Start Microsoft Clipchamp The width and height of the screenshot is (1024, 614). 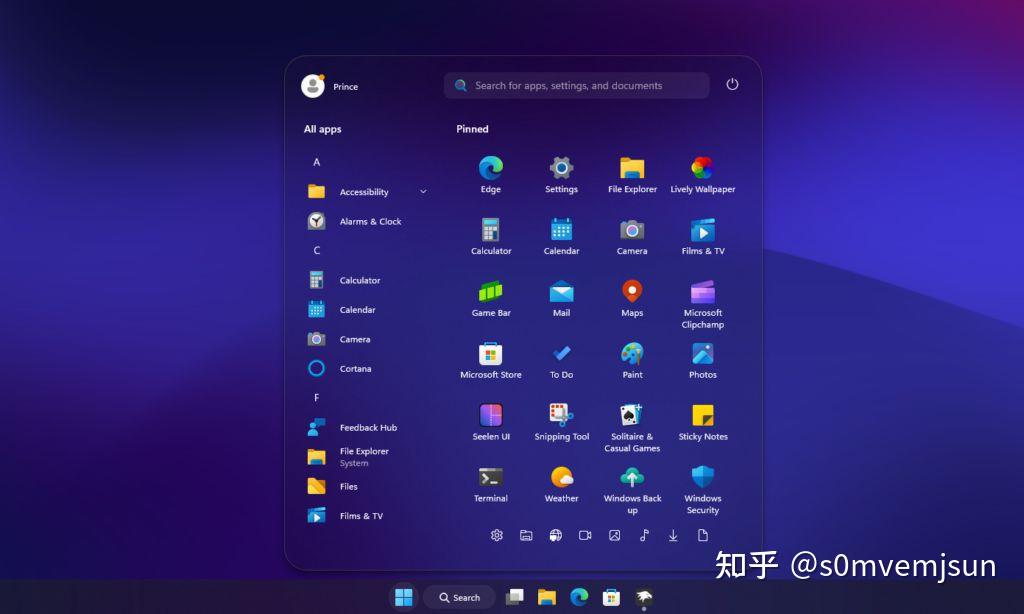coord(702,293)
